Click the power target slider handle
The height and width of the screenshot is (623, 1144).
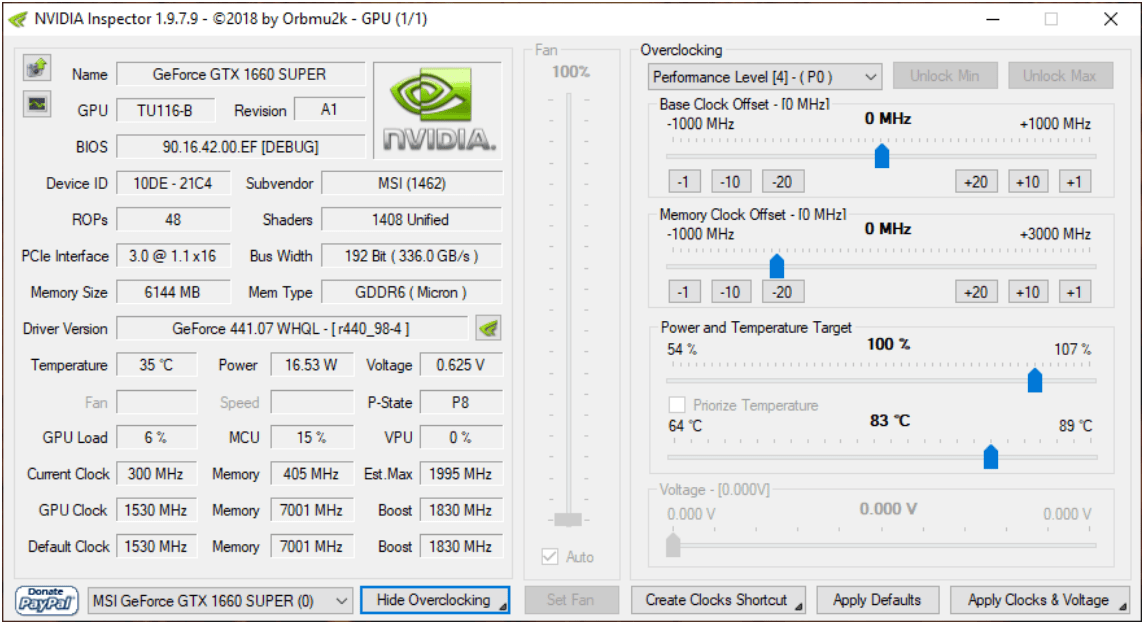pos(1035,380)
